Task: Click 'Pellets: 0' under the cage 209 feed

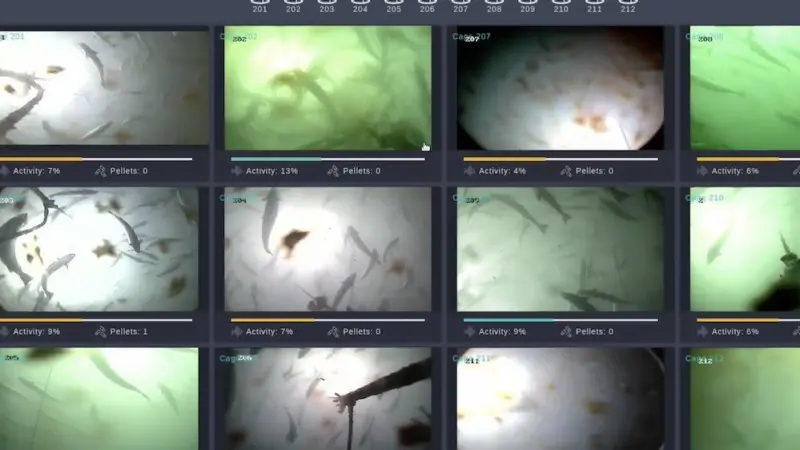Action: [x=594, y=332]
